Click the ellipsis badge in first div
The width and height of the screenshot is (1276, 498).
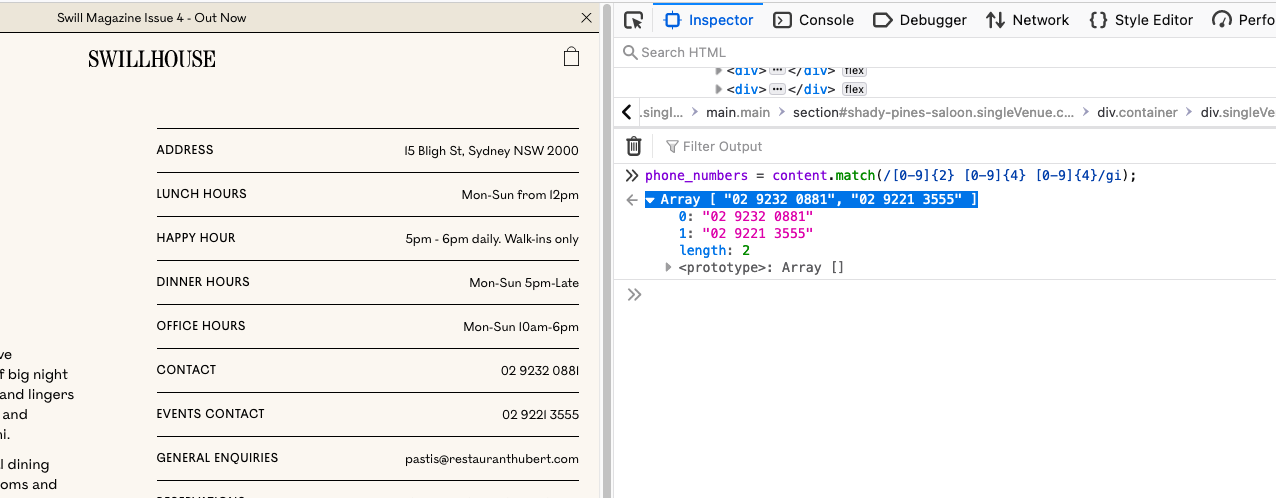pyautogui.click(x=778, y=71)
